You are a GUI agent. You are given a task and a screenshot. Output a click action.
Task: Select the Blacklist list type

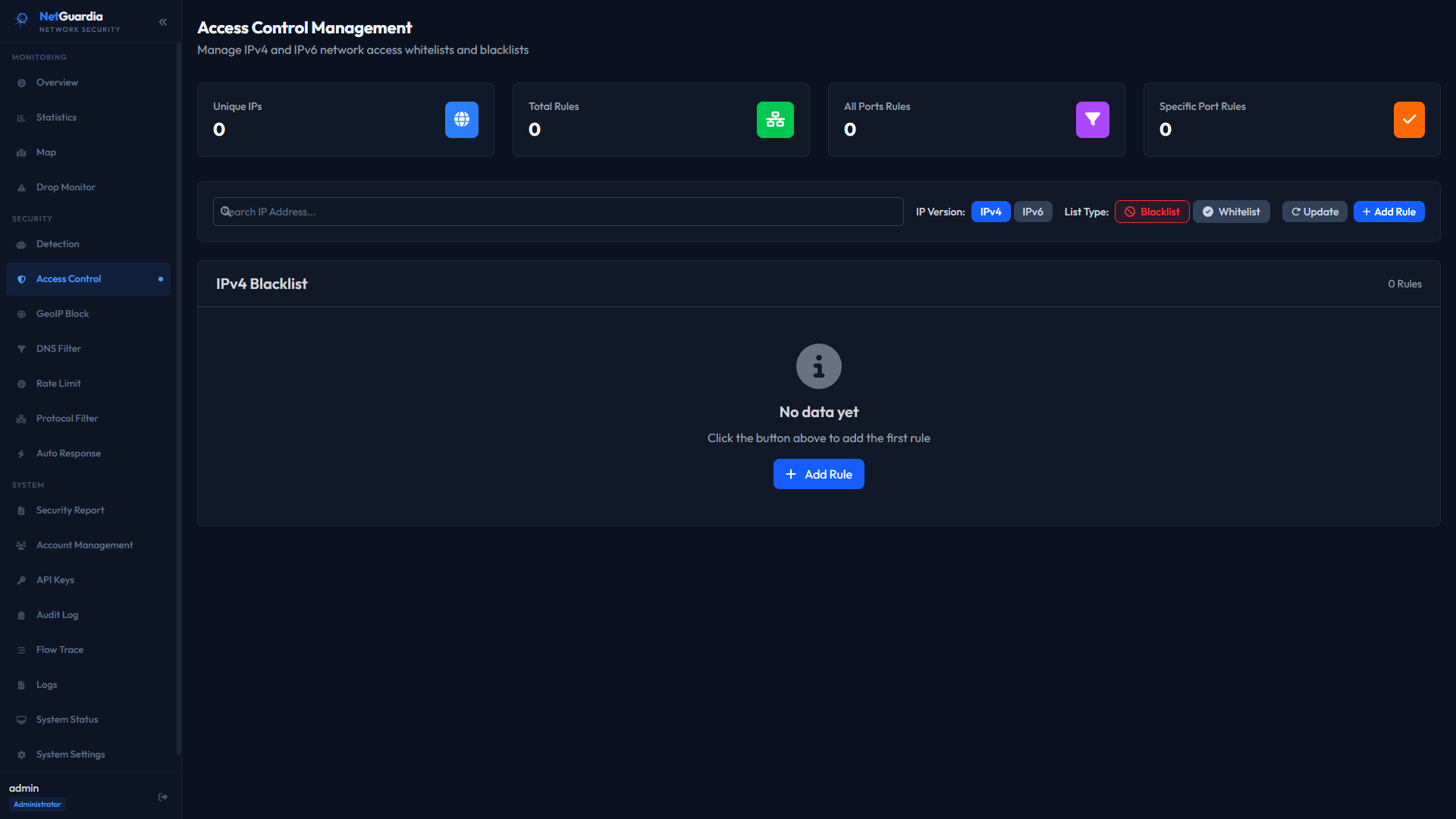[x=1152, y=212]
